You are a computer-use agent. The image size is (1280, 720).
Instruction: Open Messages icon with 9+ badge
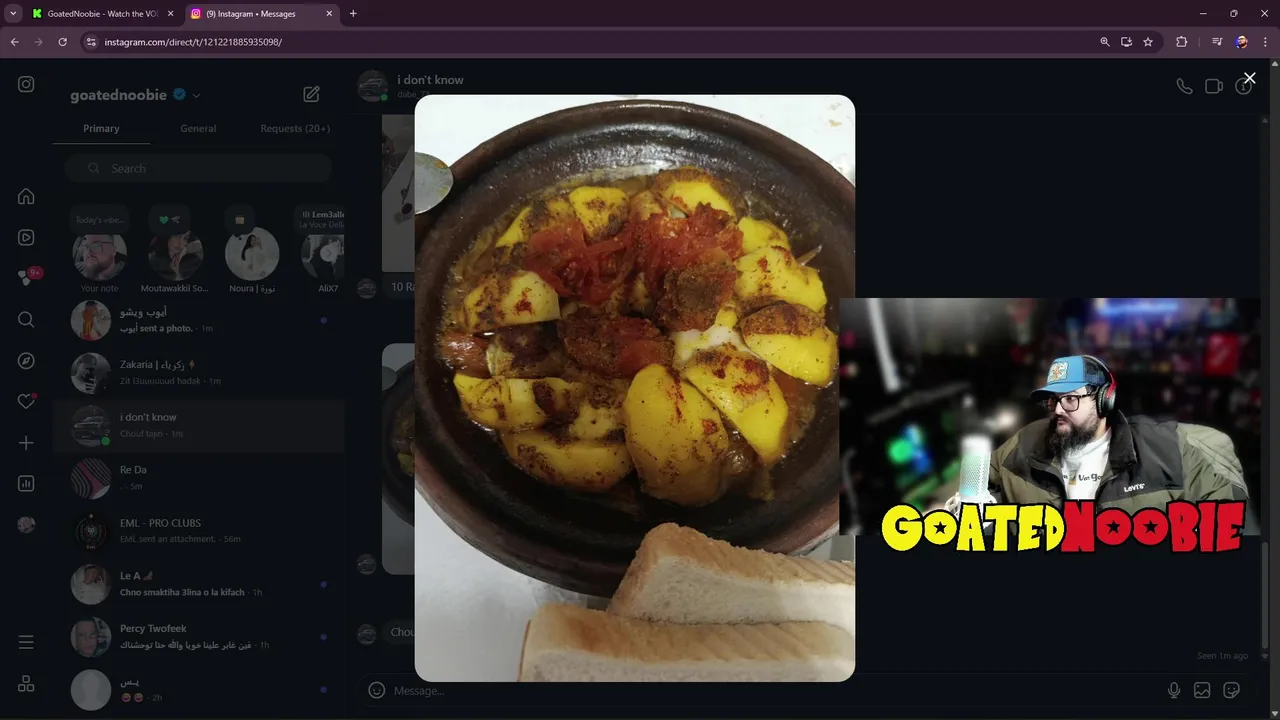pos(29,277)
